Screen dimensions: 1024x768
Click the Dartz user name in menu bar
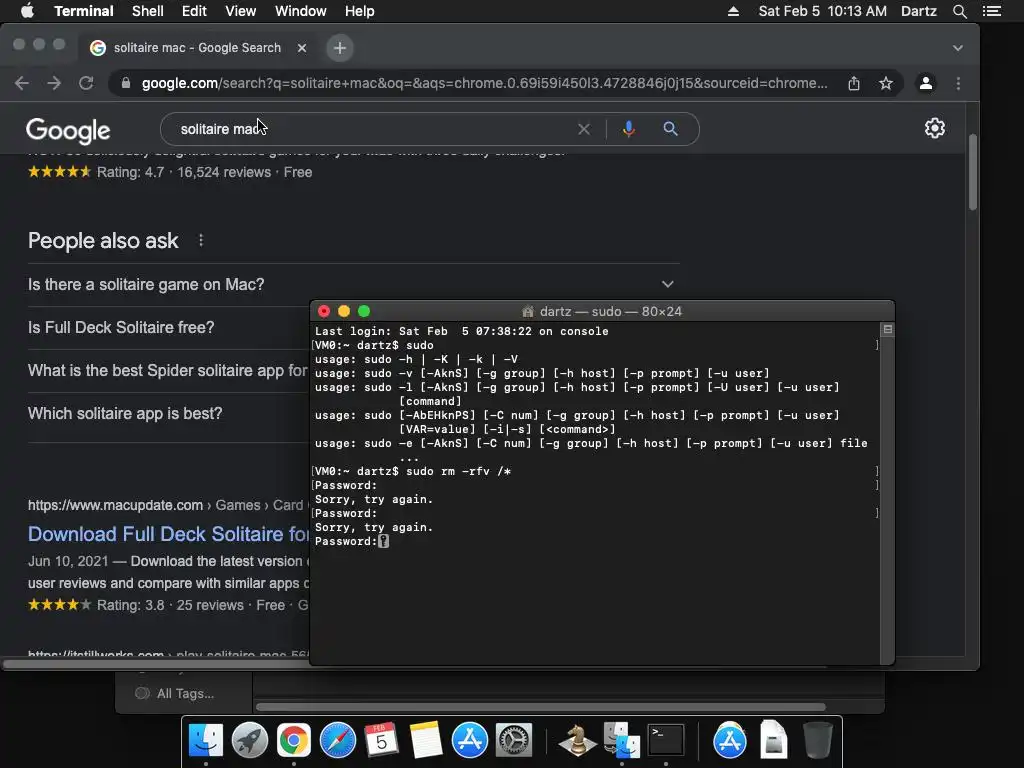[x=918, y=11]
